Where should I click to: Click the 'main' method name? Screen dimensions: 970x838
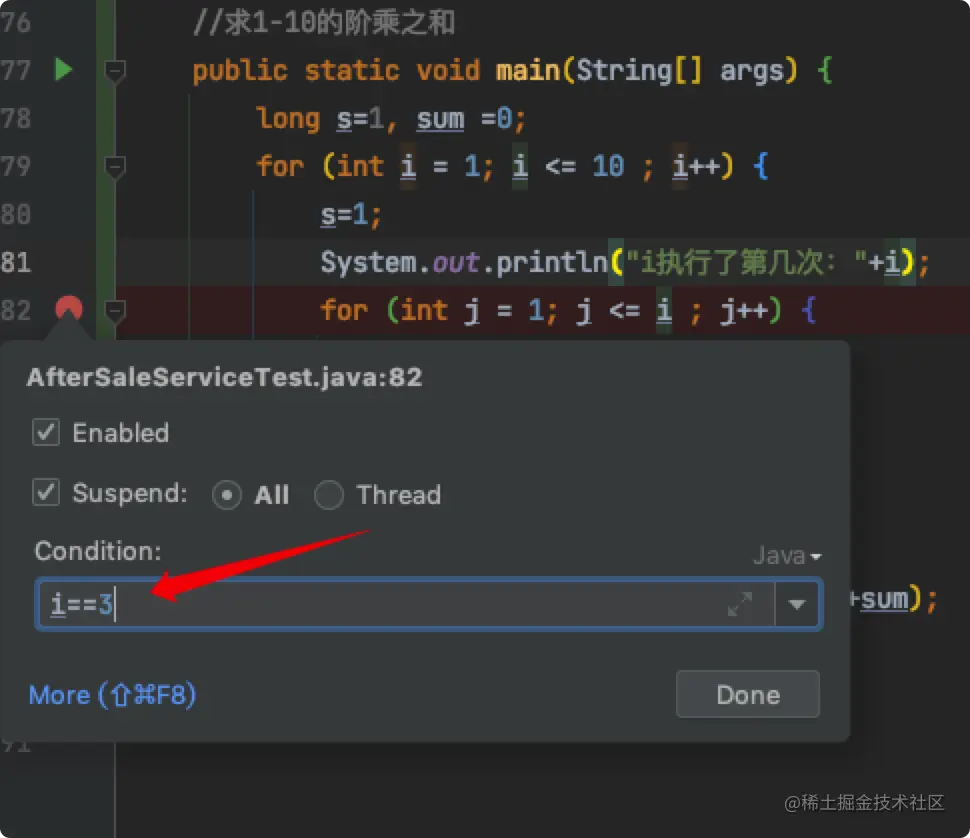(x=528, y=70)
